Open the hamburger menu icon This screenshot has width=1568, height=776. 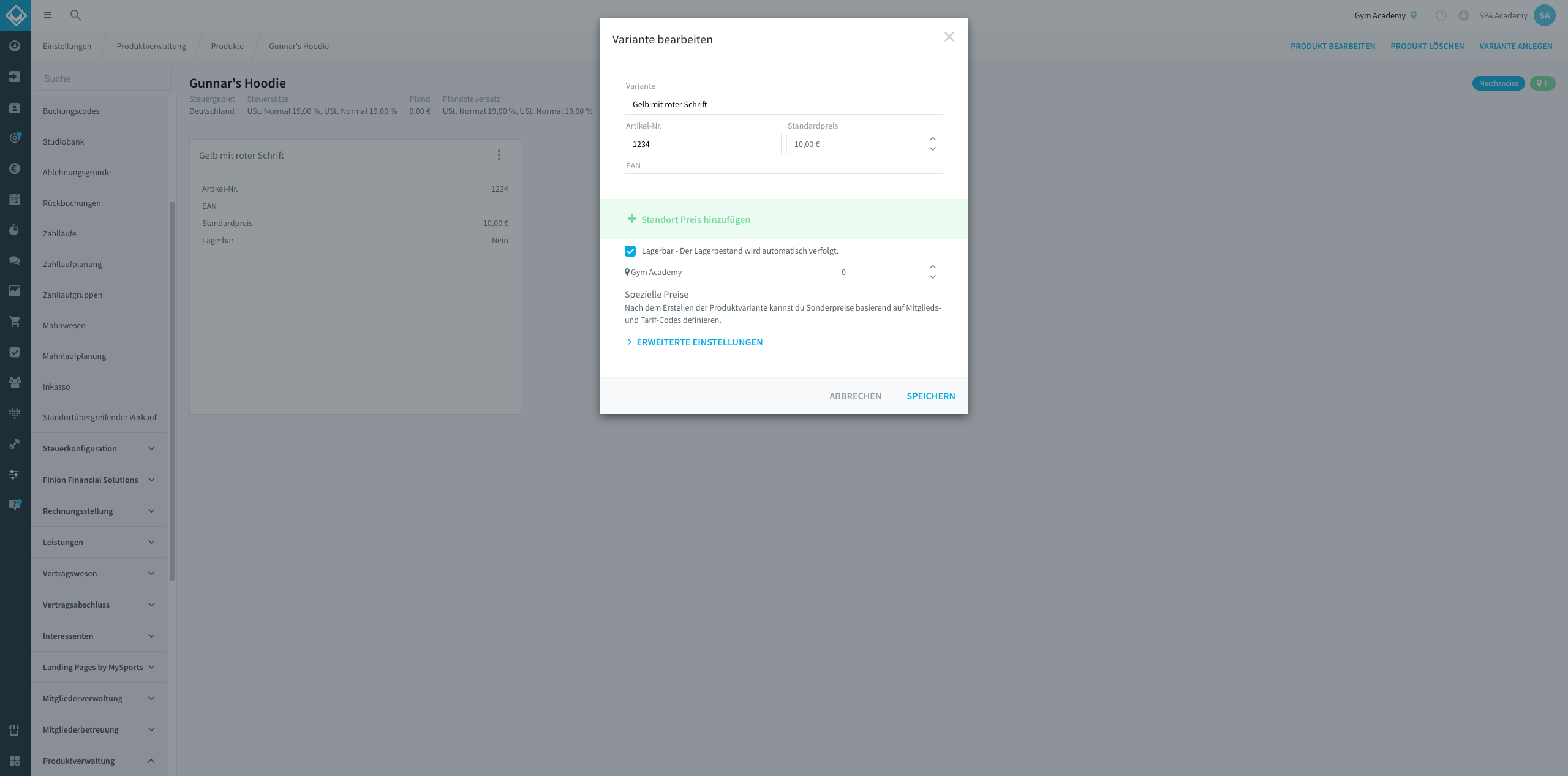pyautogui.click(x=48, y=15)
